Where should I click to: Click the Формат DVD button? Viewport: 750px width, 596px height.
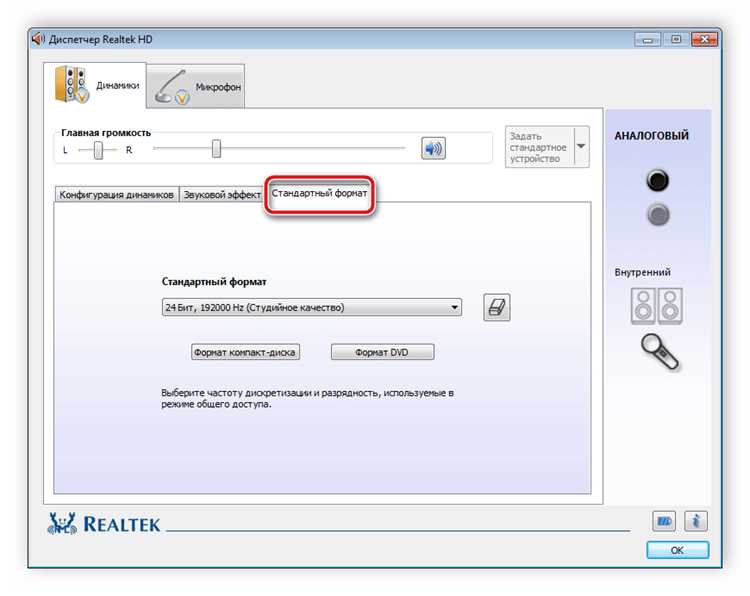pos(382,352)
